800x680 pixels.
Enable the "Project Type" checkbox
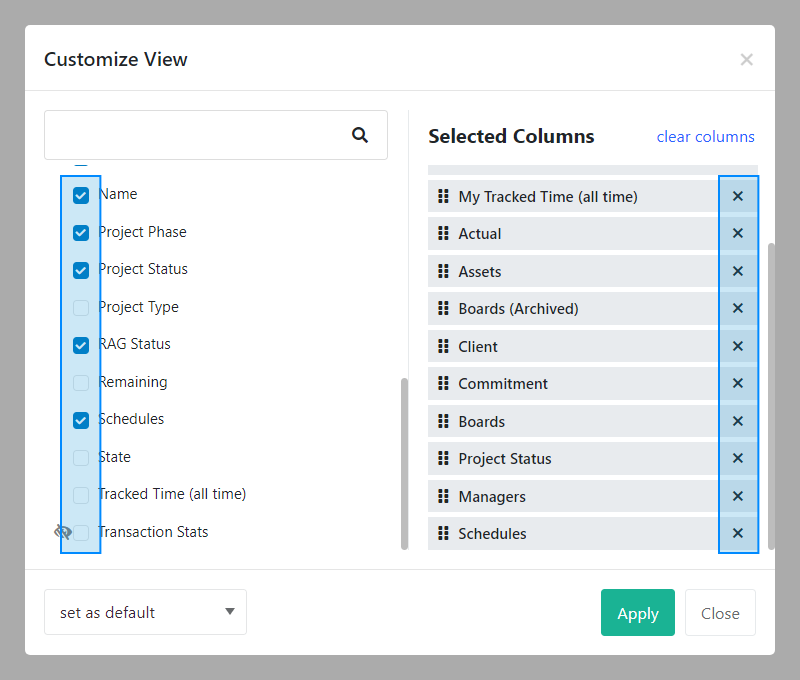tap(80, 307)
